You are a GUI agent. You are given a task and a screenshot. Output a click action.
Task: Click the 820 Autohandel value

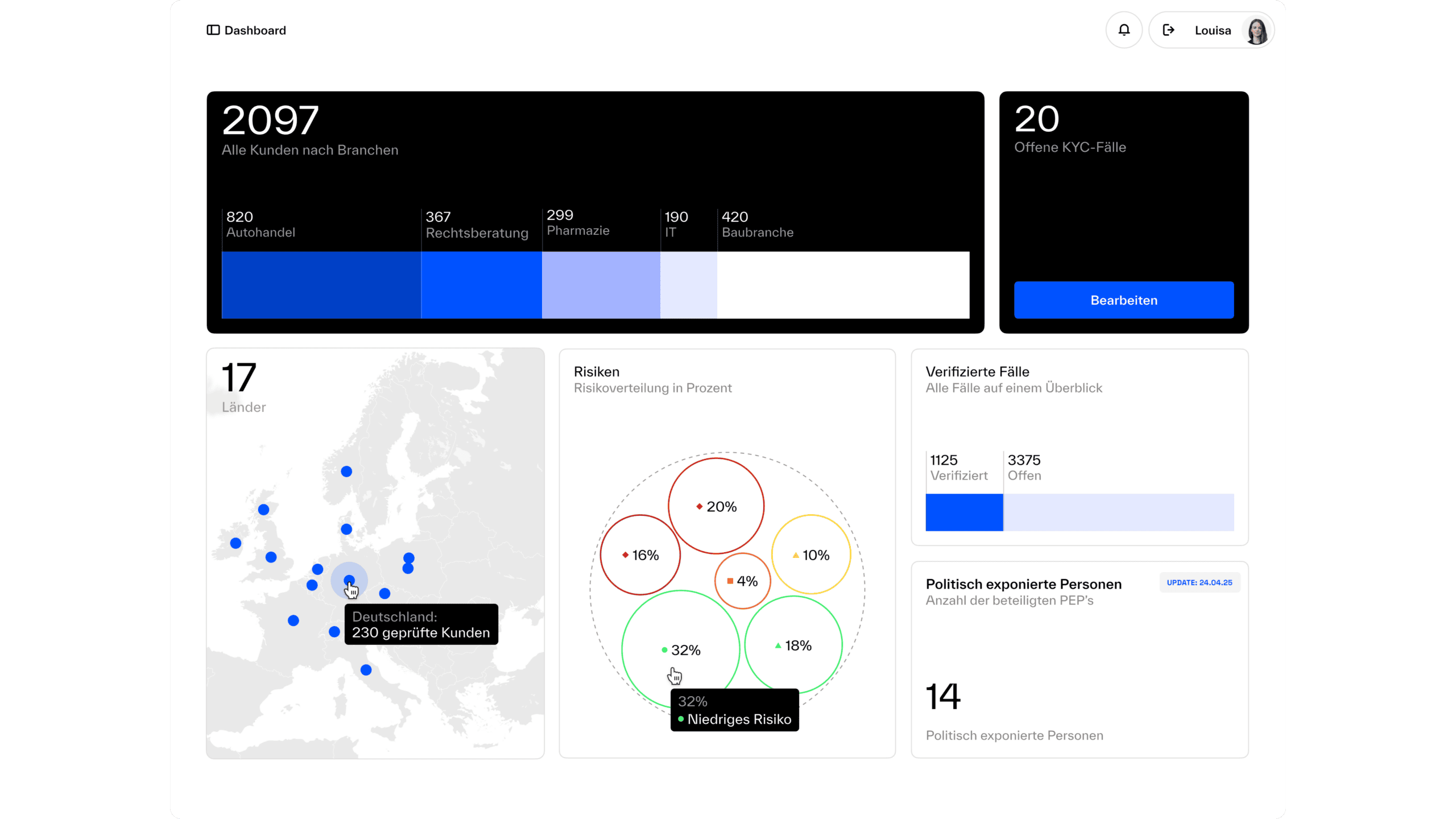click(239, 217)
